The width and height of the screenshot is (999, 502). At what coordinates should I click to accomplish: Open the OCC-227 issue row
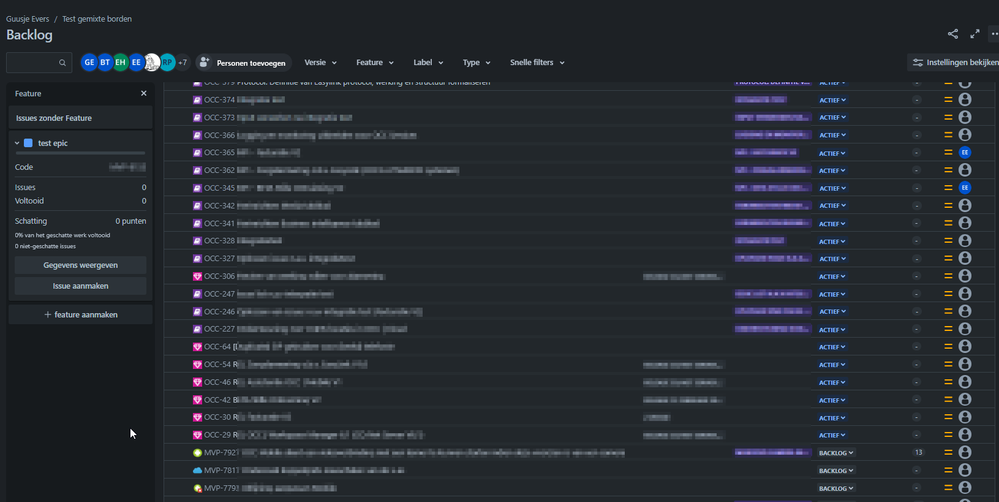pos(579,329)
